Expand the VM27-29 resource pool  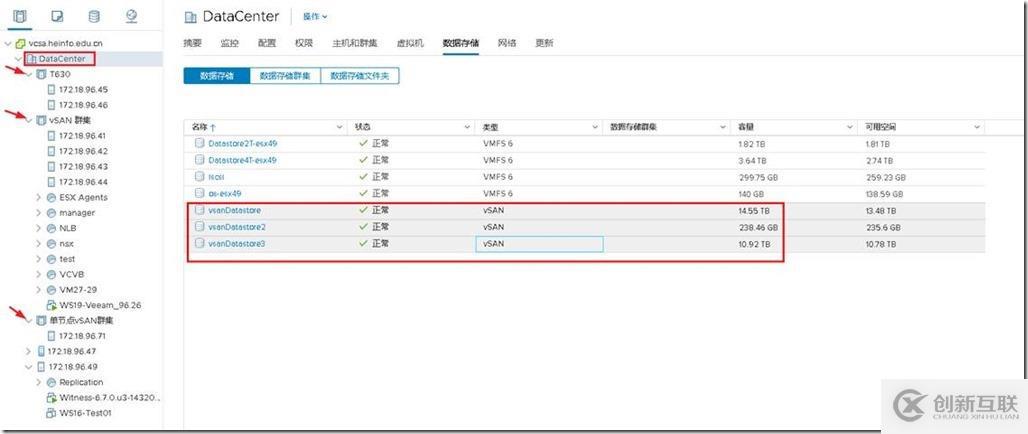(39, 290)
